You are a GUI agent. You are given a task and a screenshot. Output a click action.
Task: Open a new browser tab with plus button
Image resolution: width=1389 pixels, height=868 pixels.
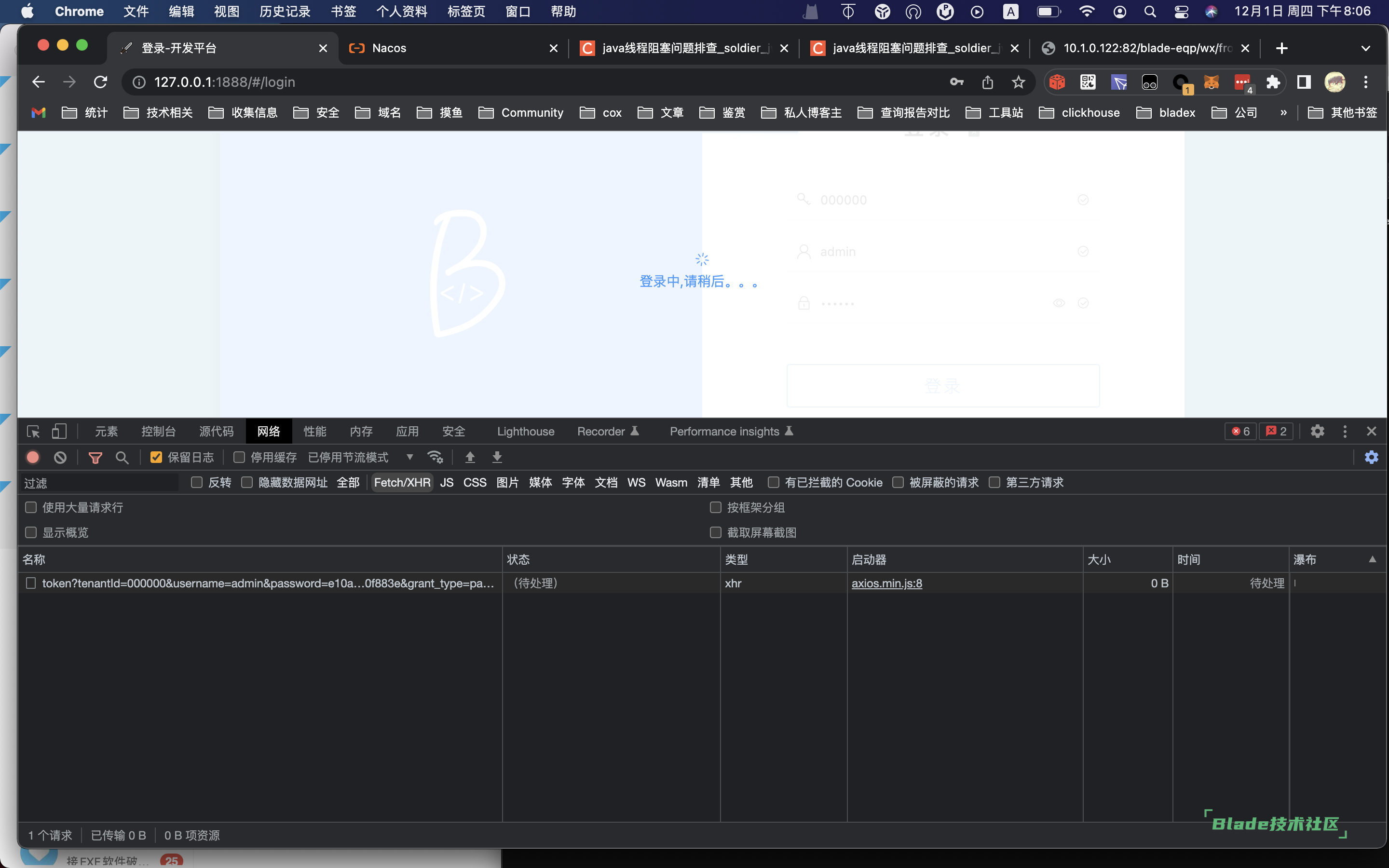tap(1281, 48)
